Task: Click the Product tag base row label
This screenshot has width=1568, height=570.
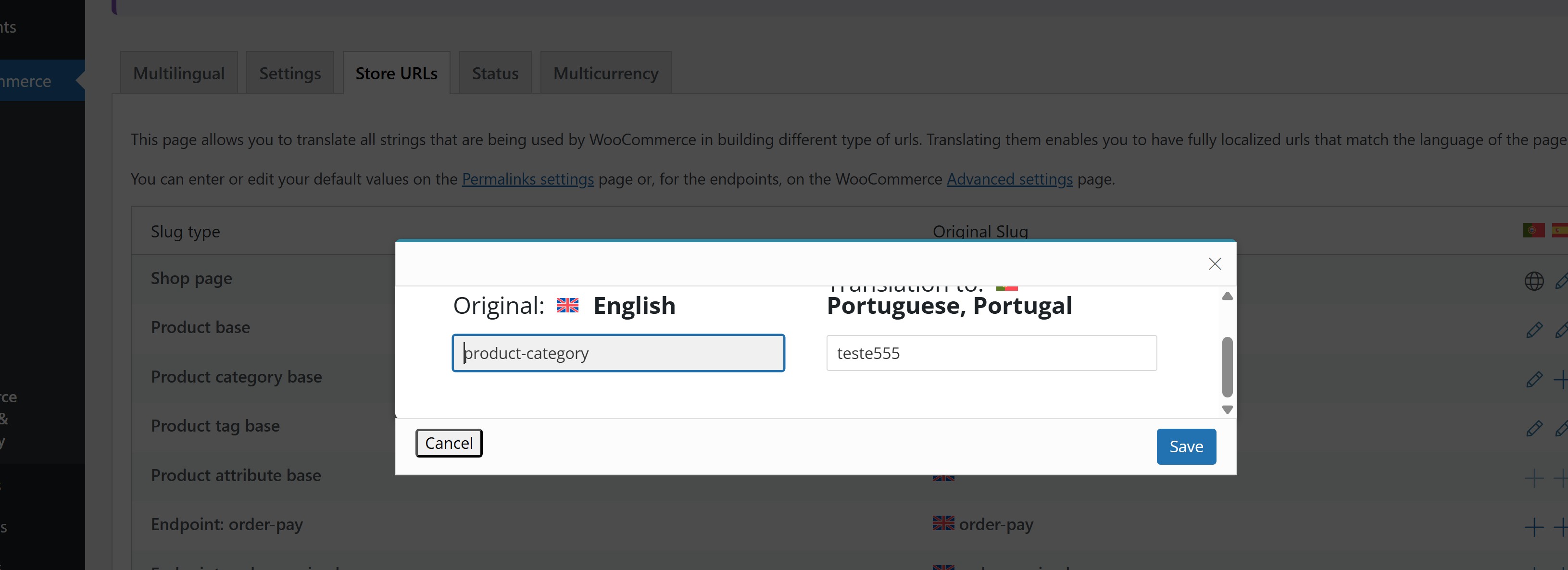Action: (215, 426)
